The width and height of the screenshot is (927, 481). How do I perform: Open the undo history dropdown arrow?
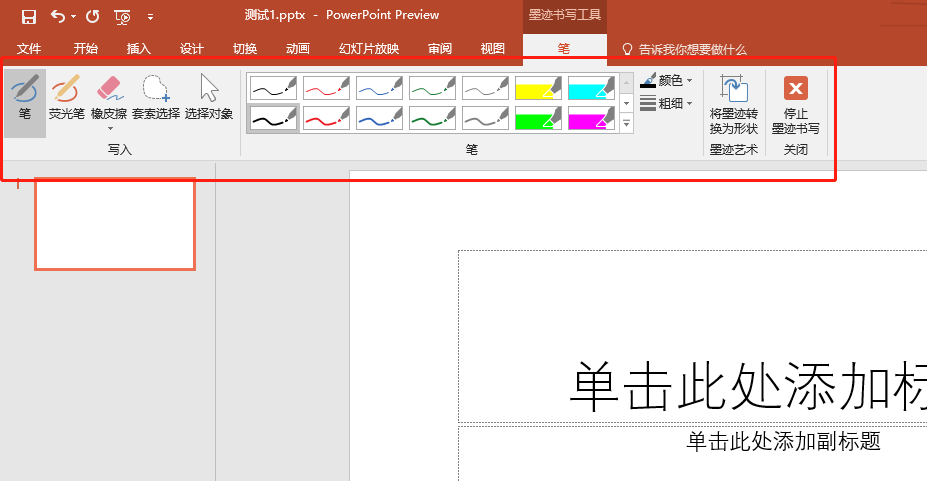[73, 17]
